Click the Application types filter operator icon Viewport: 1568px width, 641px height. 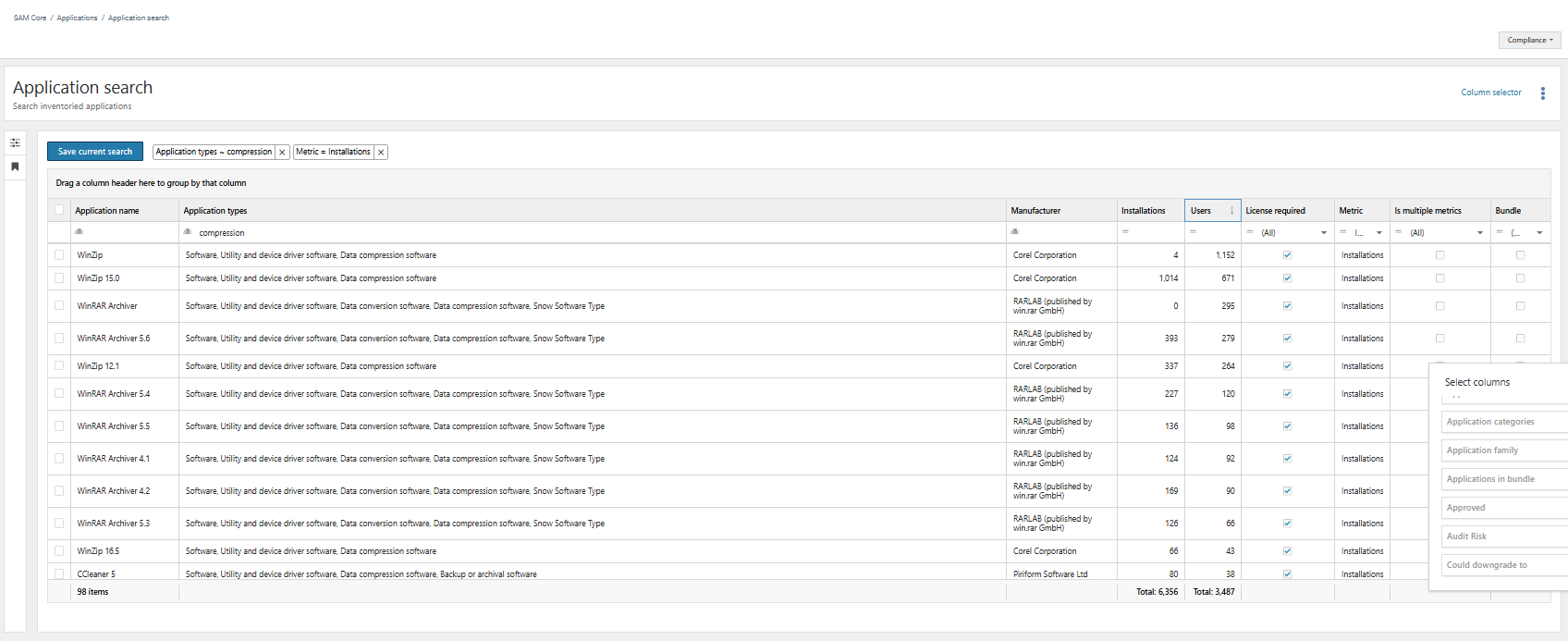point(188,232)
